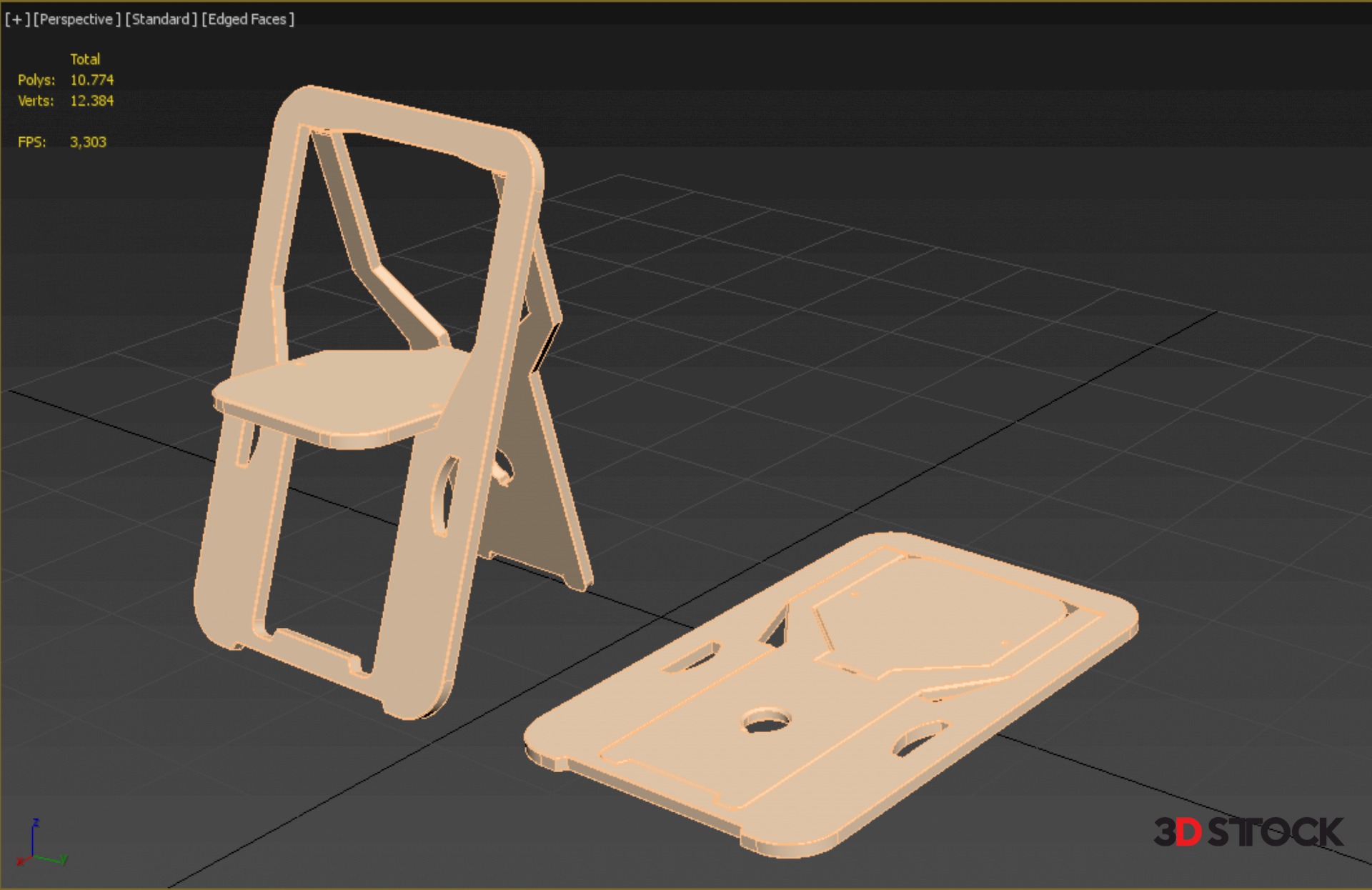Click the FPS 3,303 readout
Image resolution: width=1372 pixels, height=890 pixels.
[88, 142]
